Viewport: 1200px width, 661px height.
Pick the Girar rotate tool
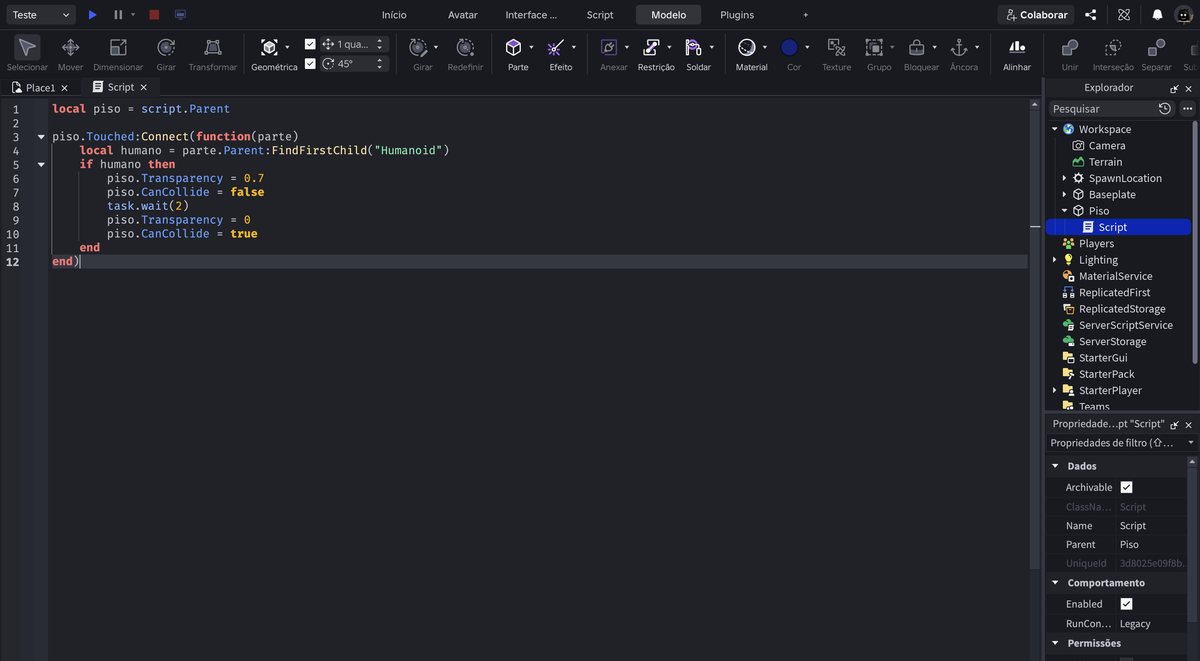(x=166, y=53)
